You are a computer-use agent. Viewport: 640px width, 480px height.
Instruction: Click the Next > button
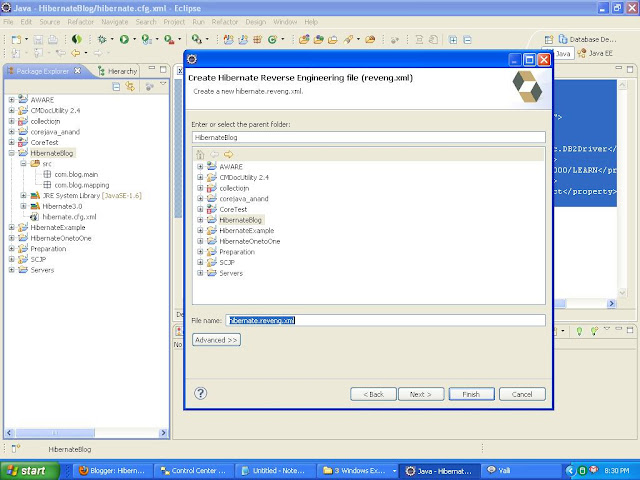(421, 394)
